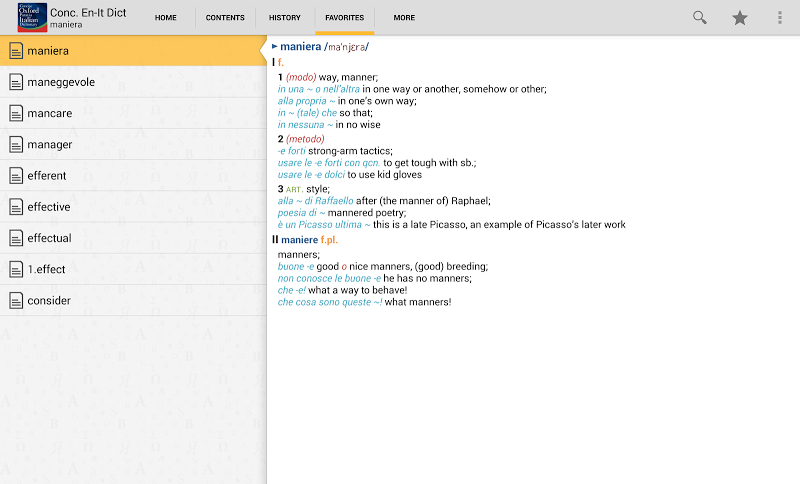Open the search magnifier icon
800x484 pixels.
pos(700,18)
